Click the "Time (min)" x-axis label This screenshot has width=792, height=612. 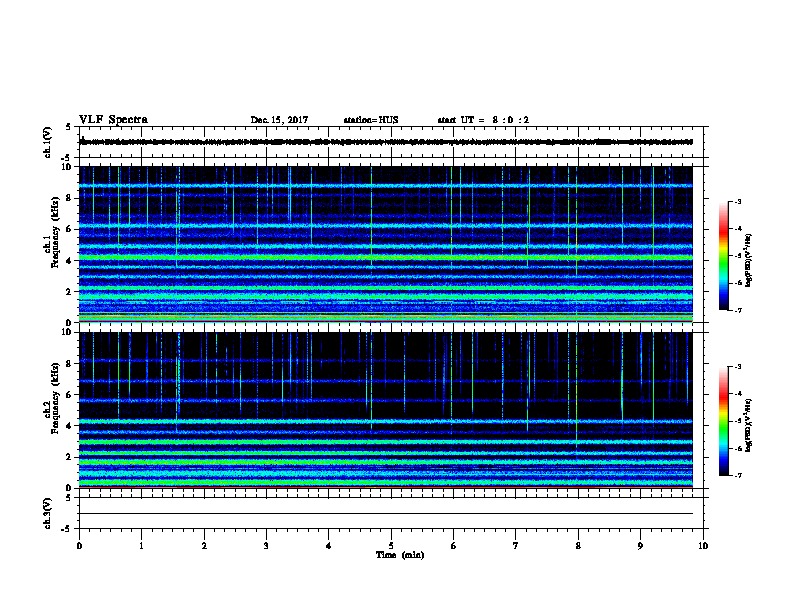(x=400, y=555)
